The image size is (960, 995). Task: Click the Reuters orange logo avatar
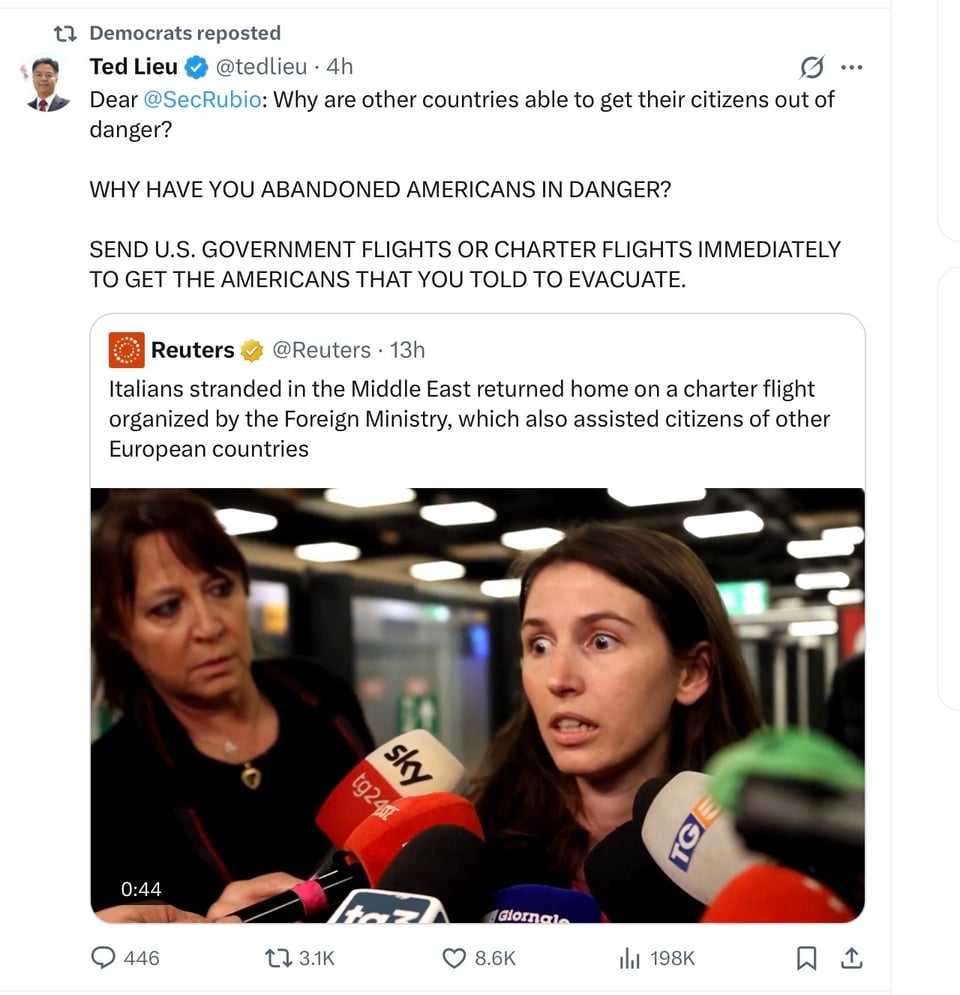(126, 350)
